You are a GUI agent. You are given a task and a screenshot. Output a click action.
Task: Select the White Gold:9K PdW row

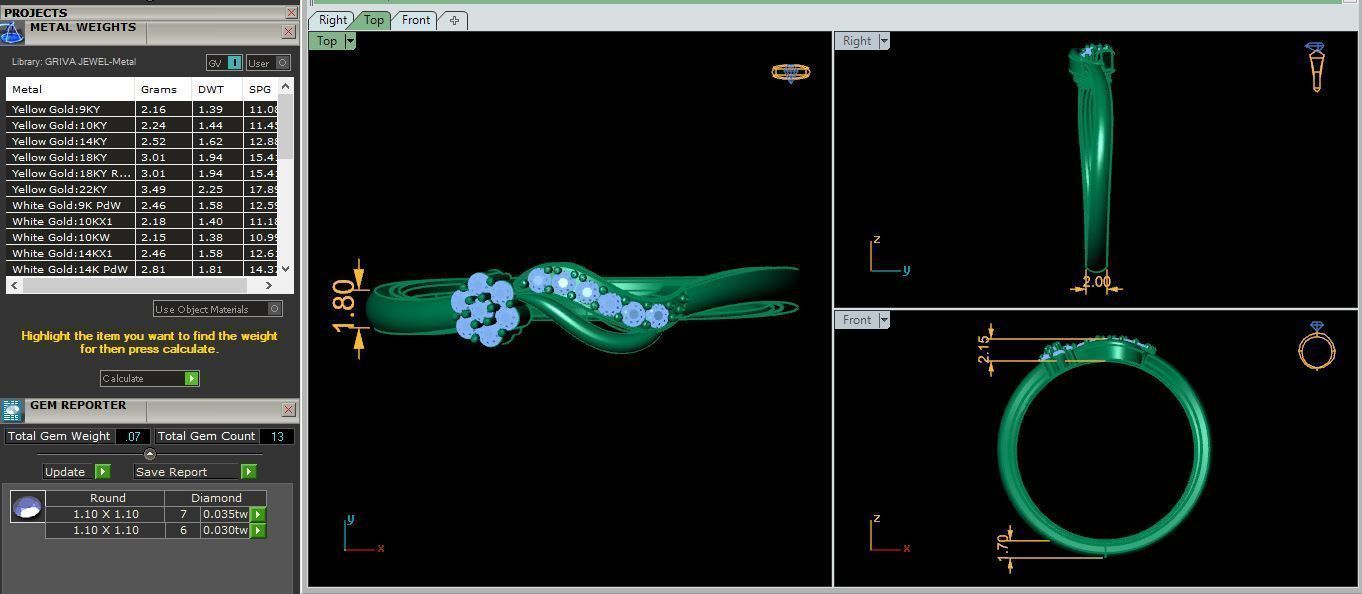pyautogui.click(x=143, y=205)
